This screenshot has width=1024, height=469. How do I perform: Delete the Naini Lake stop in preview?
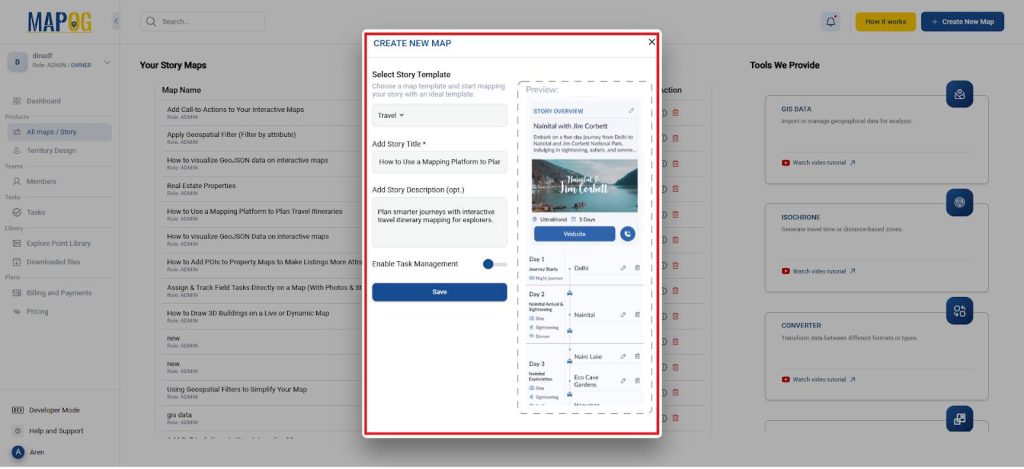coord(637,357)
